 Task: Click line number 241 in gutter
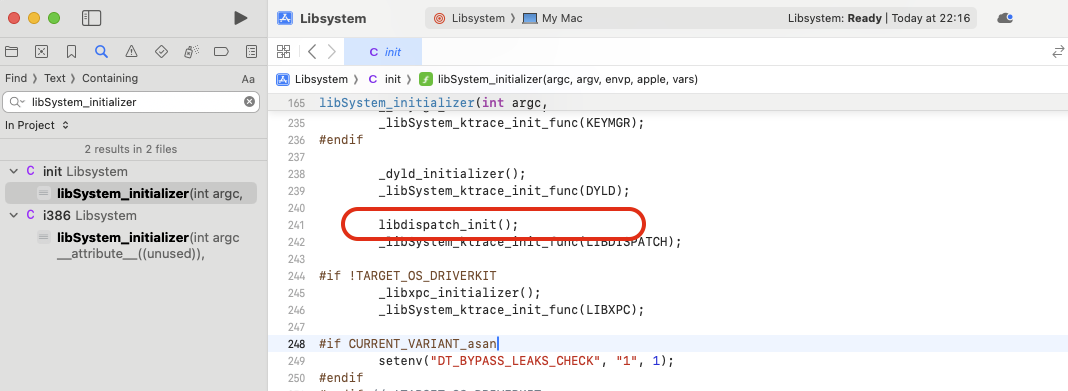click(296, 225)
